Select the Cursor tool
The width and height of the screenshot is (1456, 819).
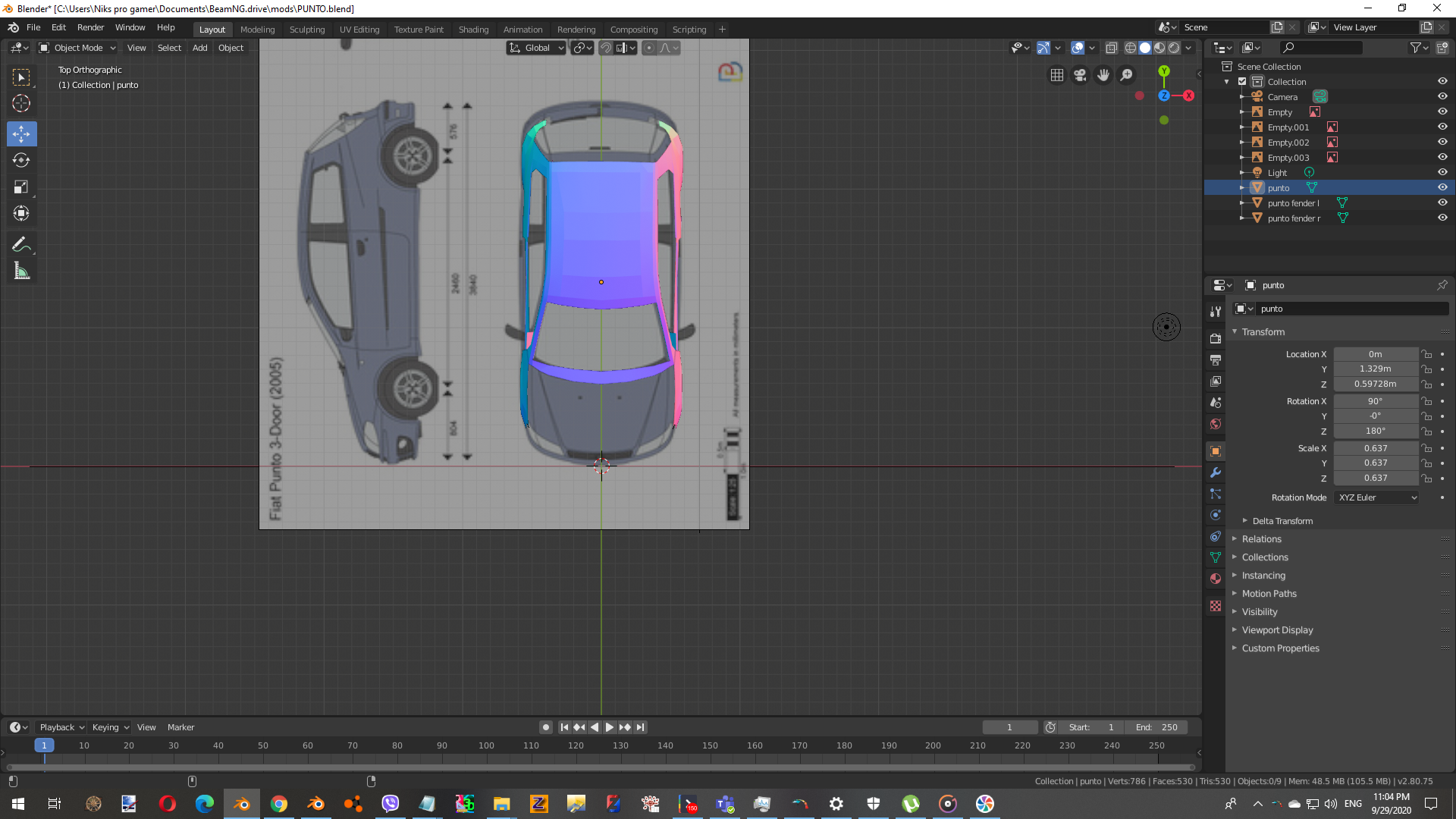(x=21, y=104)
